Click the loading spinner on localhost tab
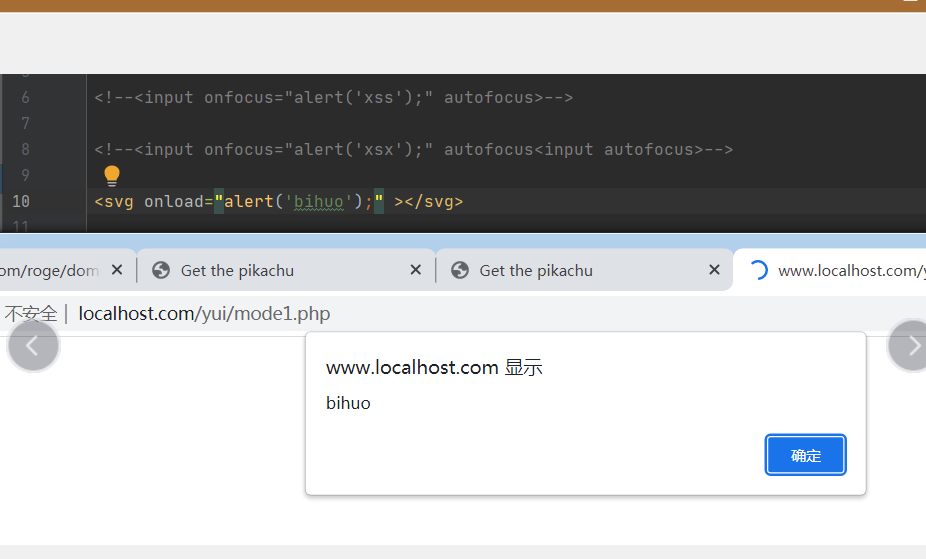 tap(759, 270)
